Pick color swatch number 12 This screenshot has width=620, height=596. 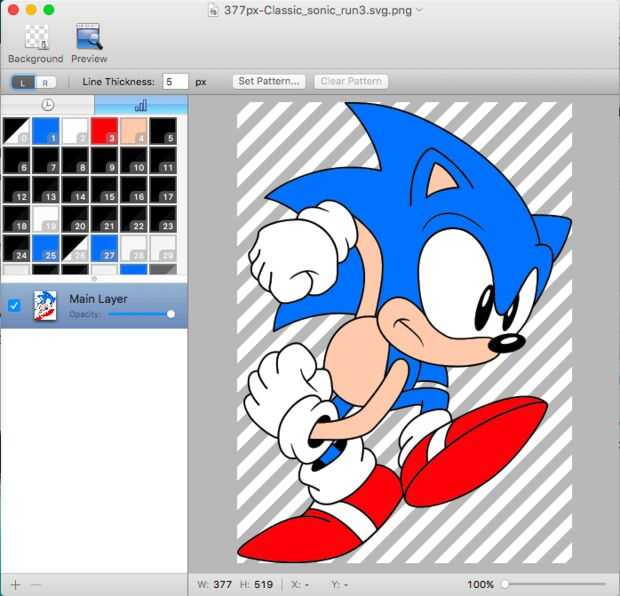pyautogui.click(x=16, y=189)
